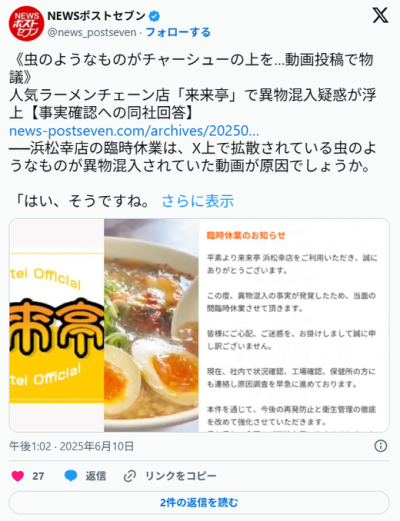Open the NEWSポストセブン account name
This screenshot has height=521, width=400.
point(97,16)
